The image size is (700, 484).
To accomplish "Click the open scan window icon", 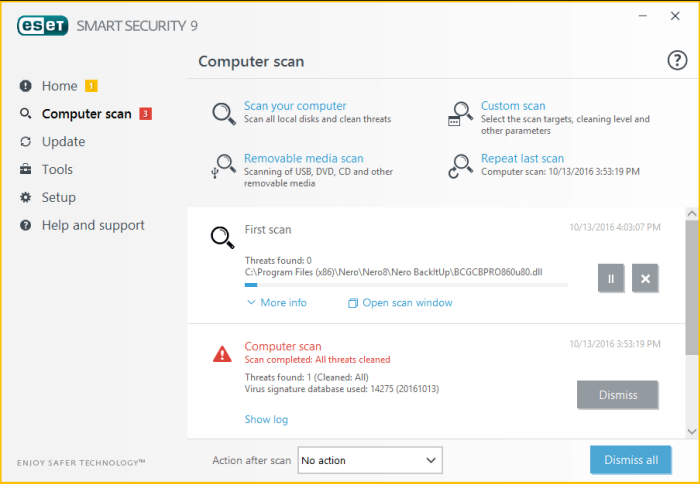I will (x=353, y=303).
